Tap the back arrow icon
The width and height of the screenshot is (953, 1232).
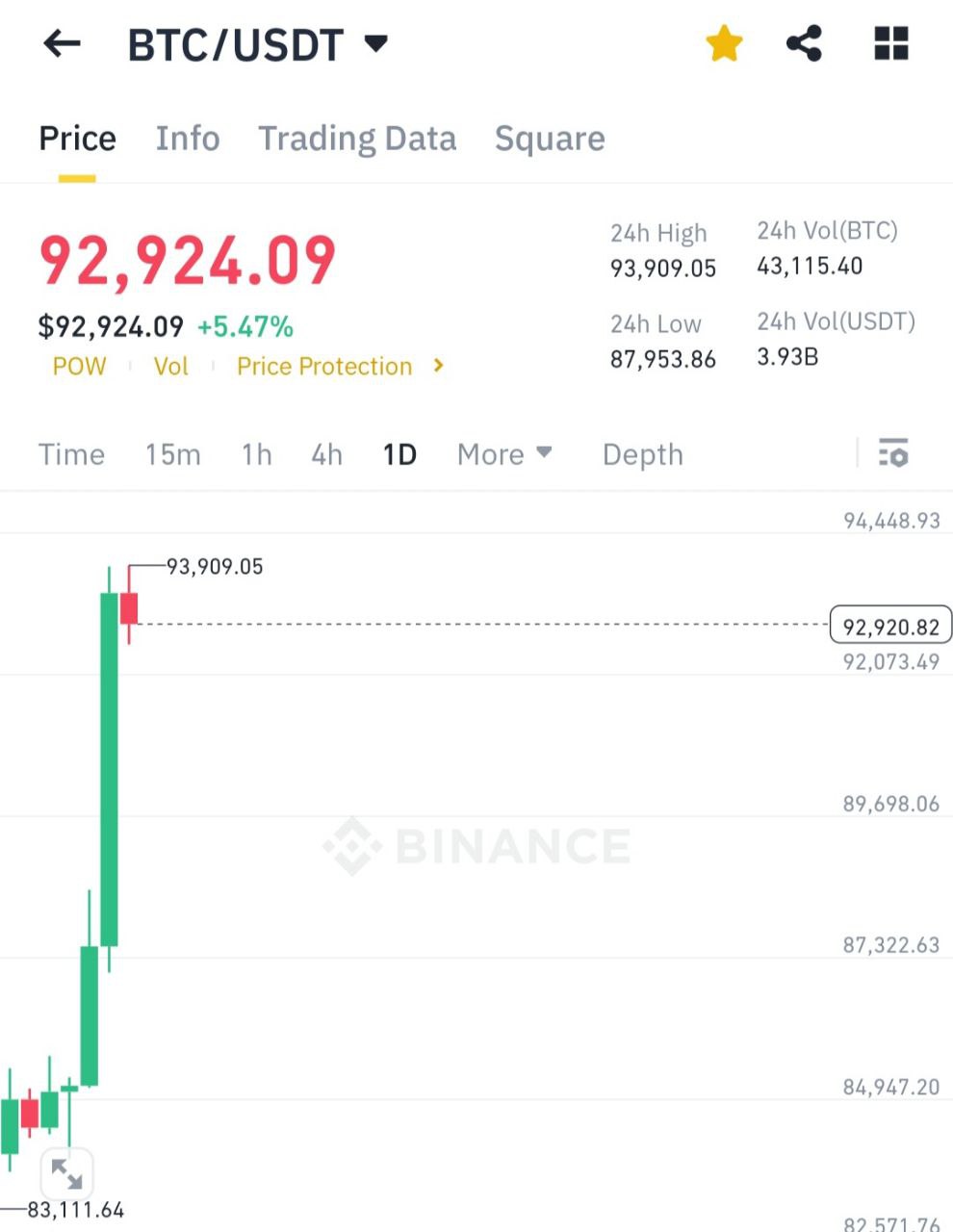click(x=63, y=43)
